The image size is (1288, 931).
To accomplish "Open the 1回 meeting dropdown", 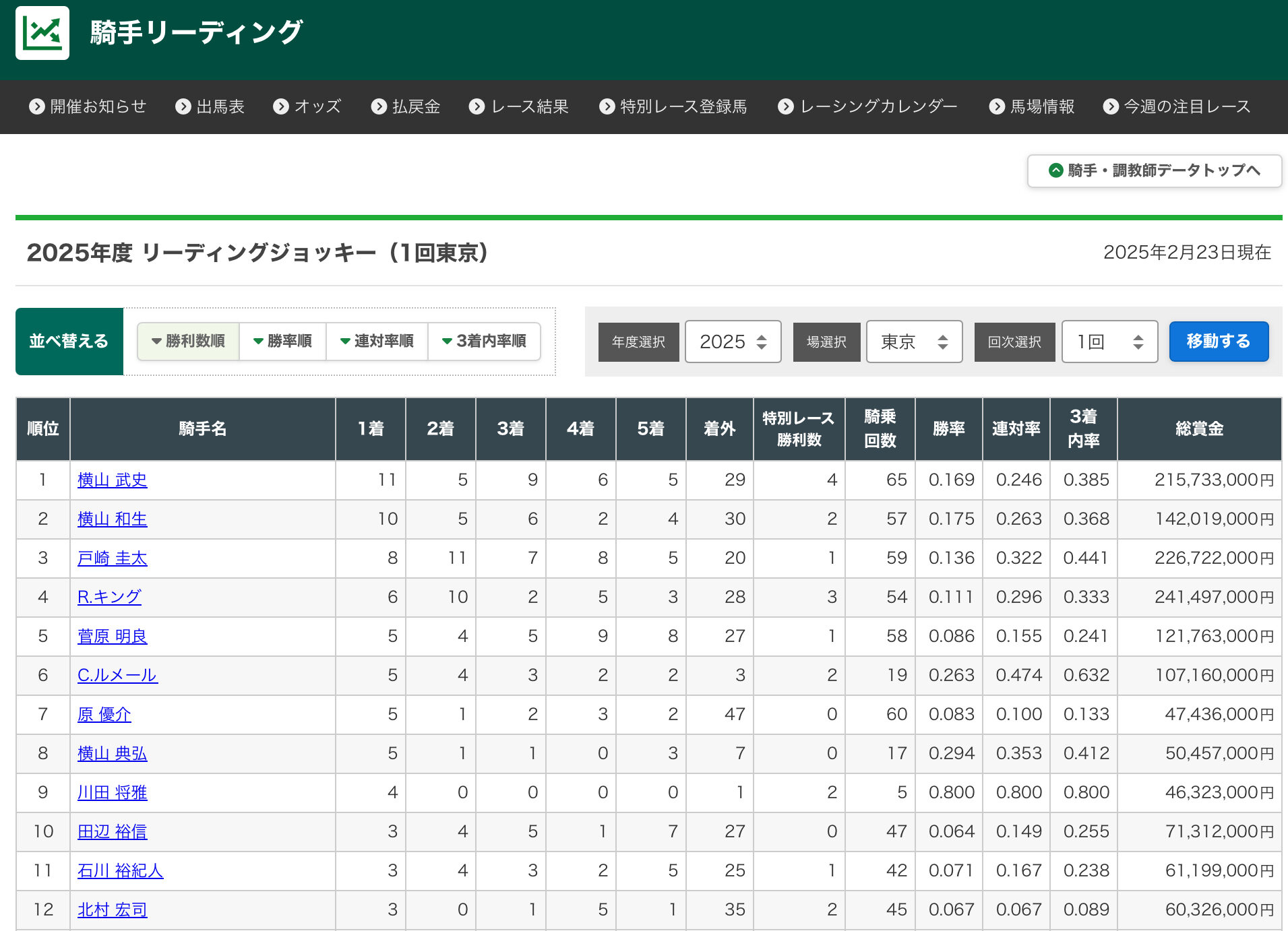I will pyautogui.click(x=1109, y=342).
